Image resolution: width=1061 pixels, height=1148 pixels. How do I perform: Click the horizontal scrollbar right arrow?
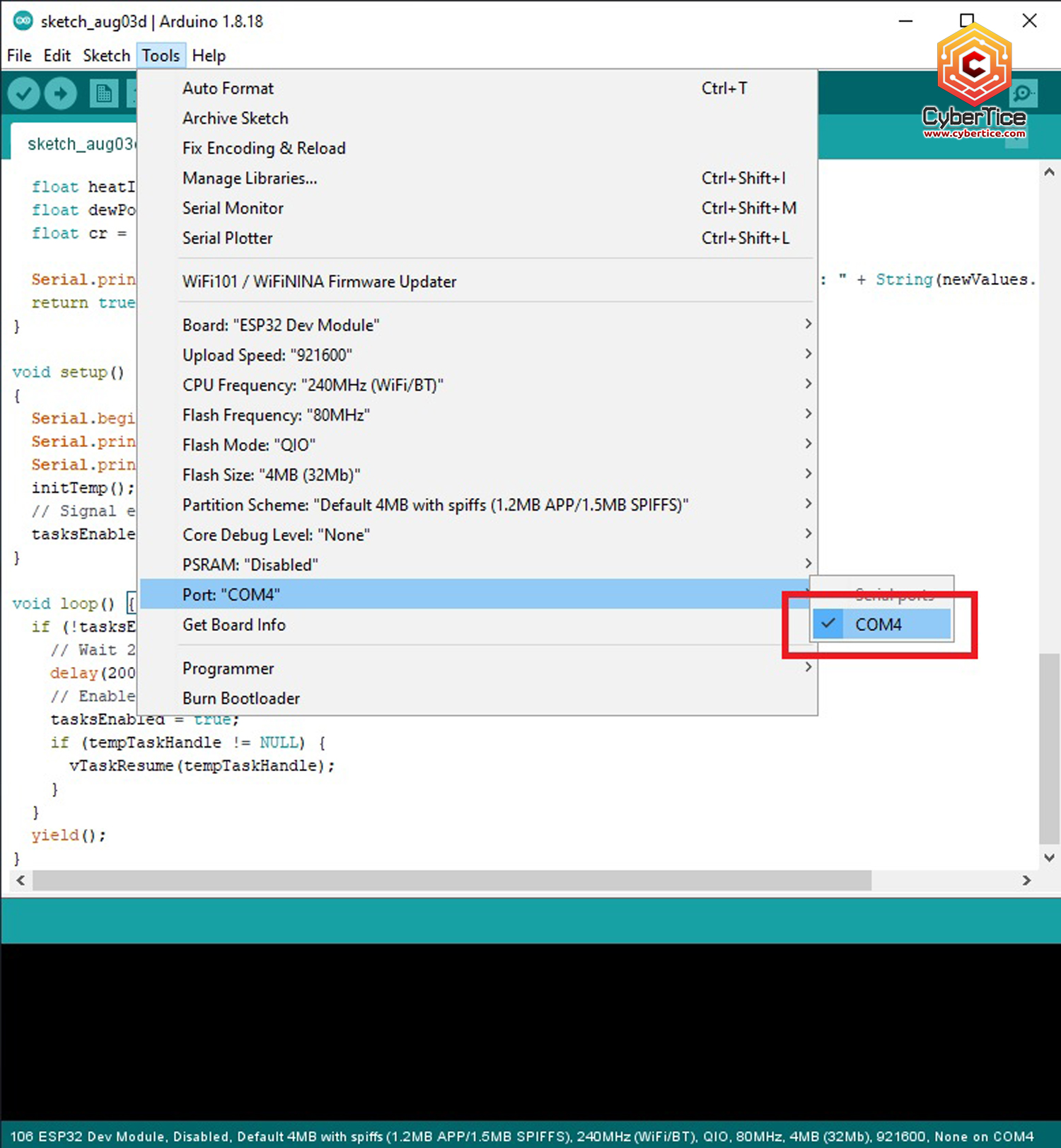pos(1026,881)
